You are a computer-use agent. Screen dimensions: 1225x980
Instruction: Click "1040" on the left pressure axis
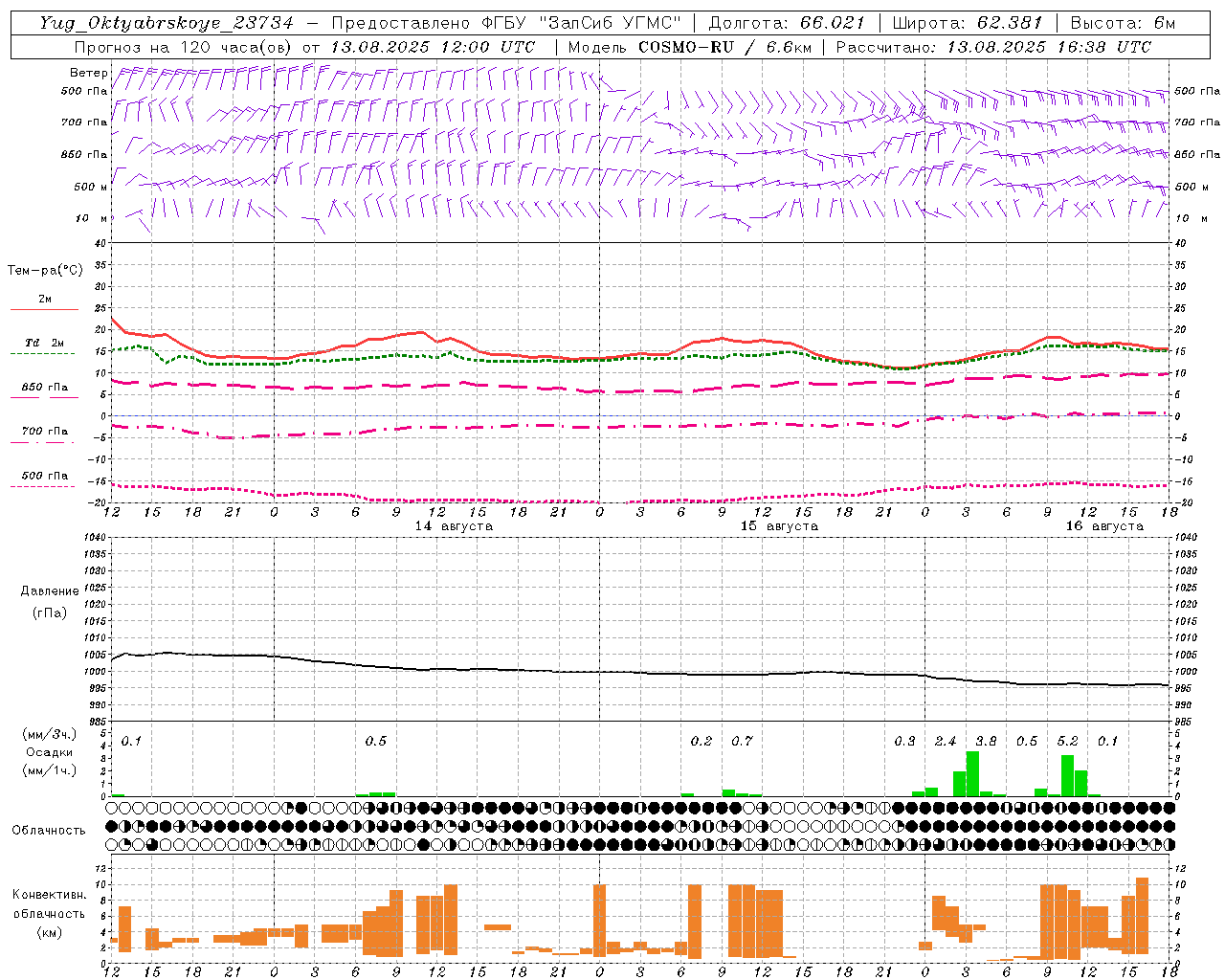(x=96, y=538)
